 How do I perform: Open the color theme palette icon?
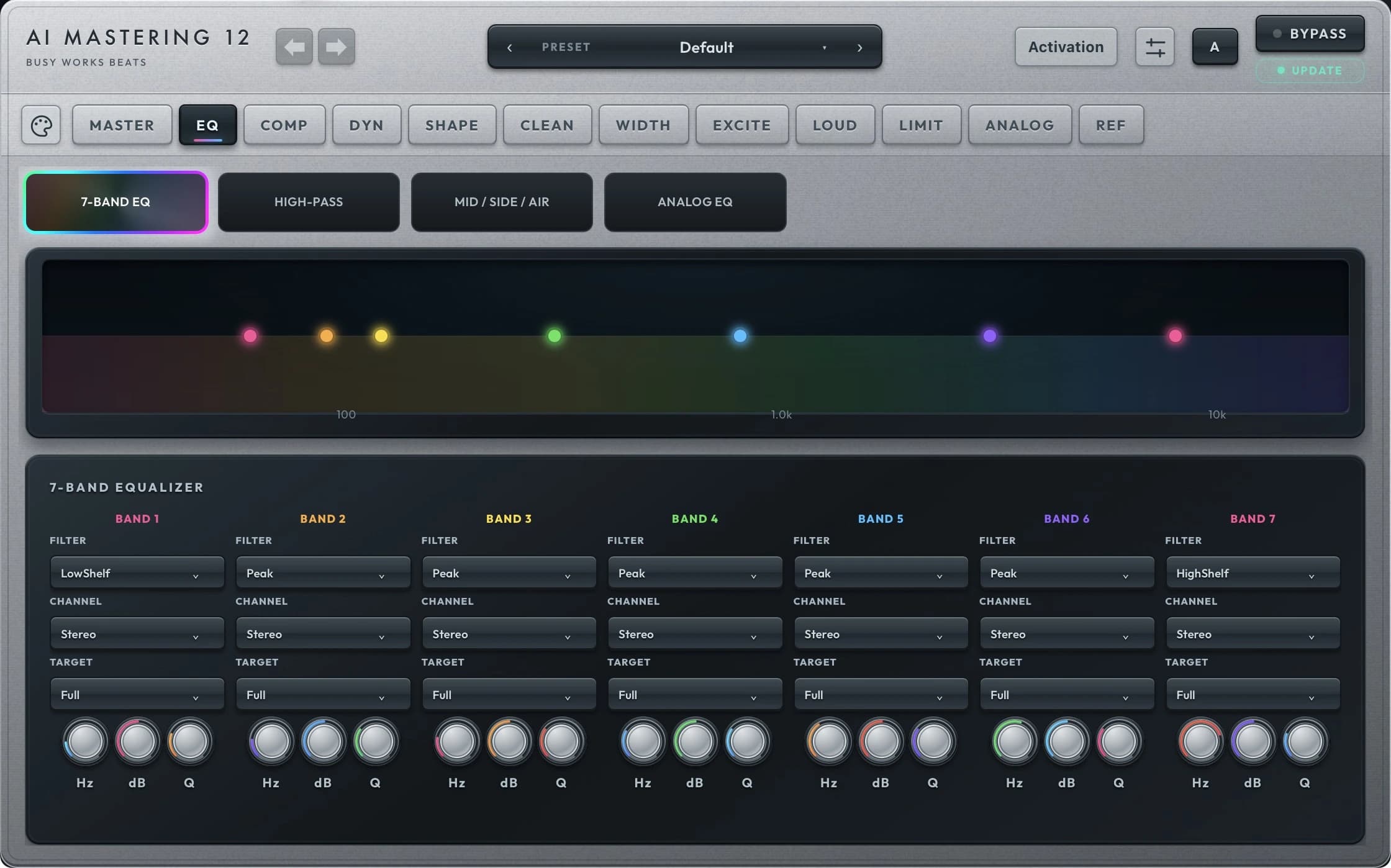pos(41,125)
